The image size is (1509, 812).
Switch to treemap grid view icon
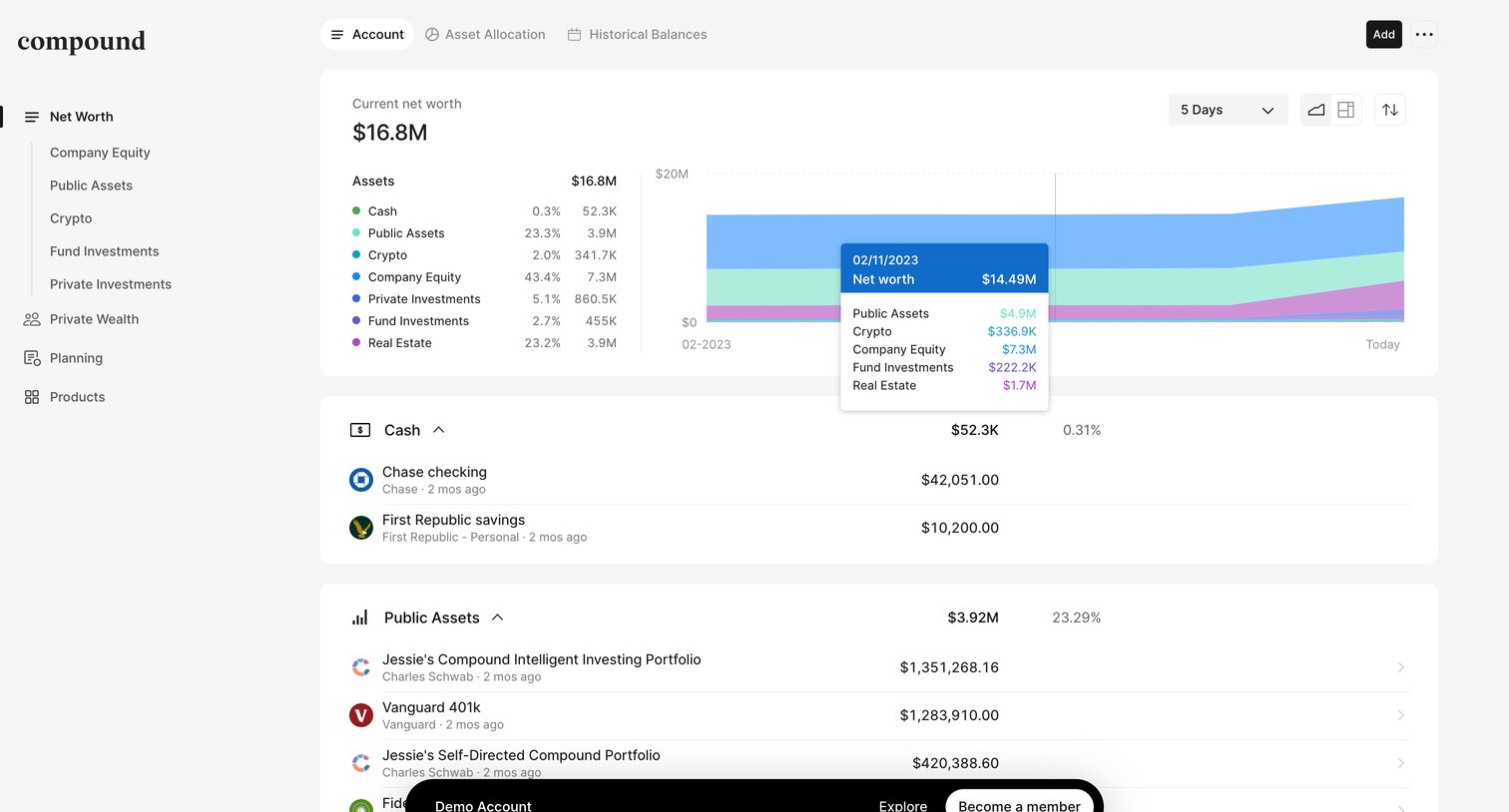point(1345,110)
